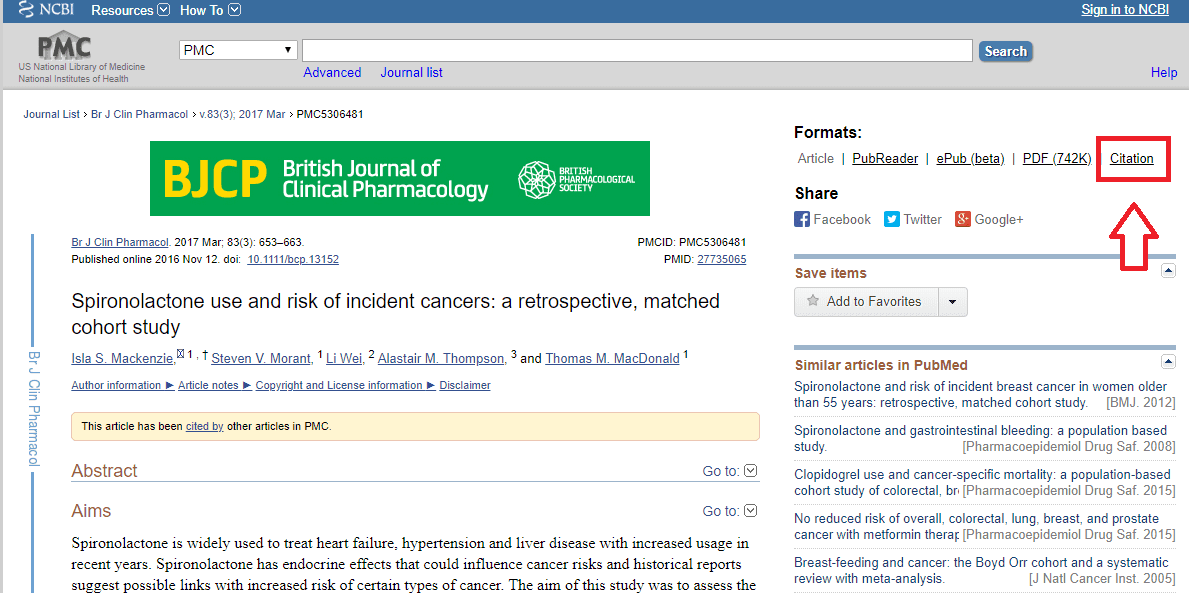Open Clopidogrel use and cancer-specific mortality article

click(x=981, y=482)
